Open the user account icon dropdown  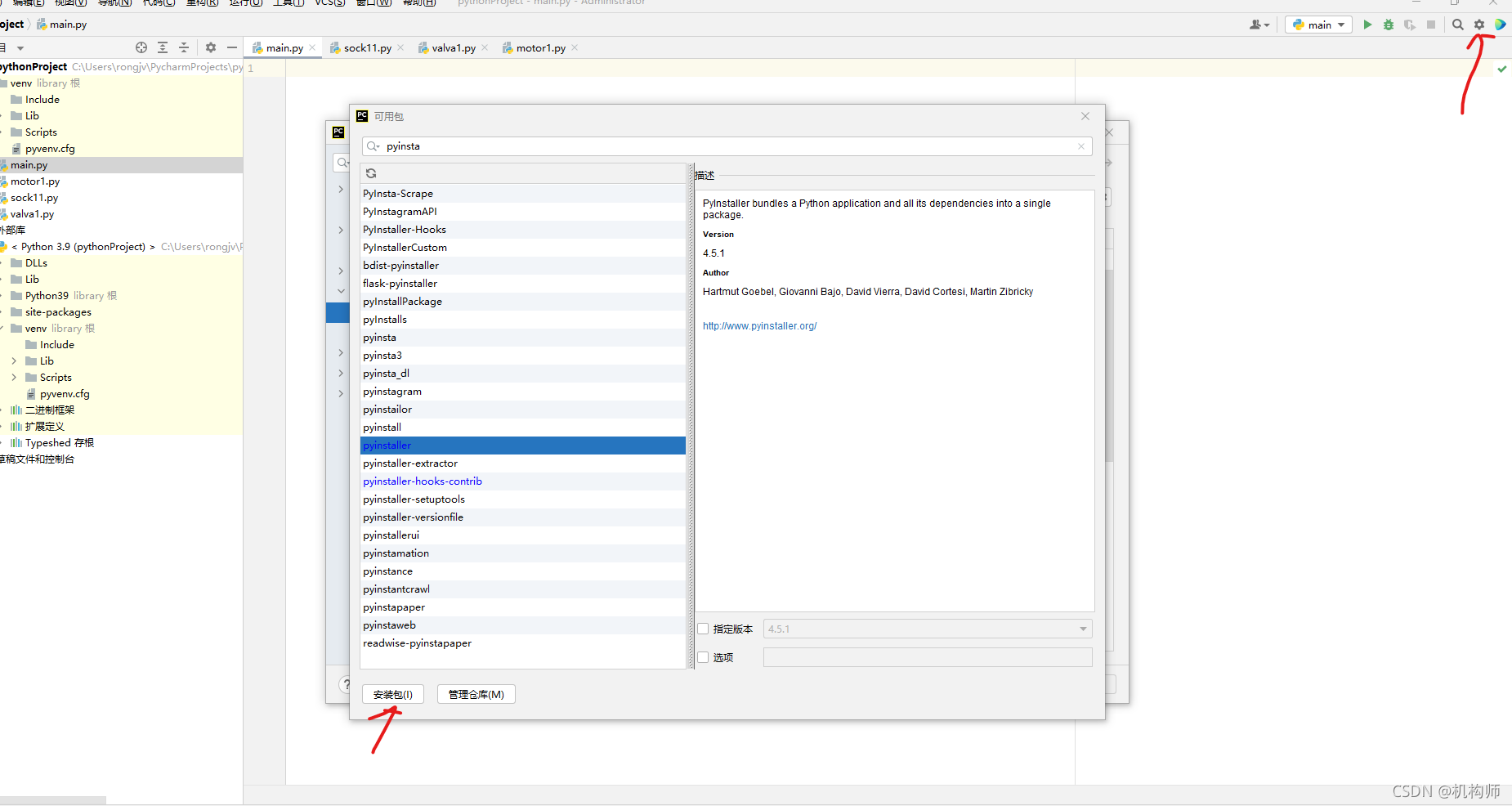point(1259,25)
